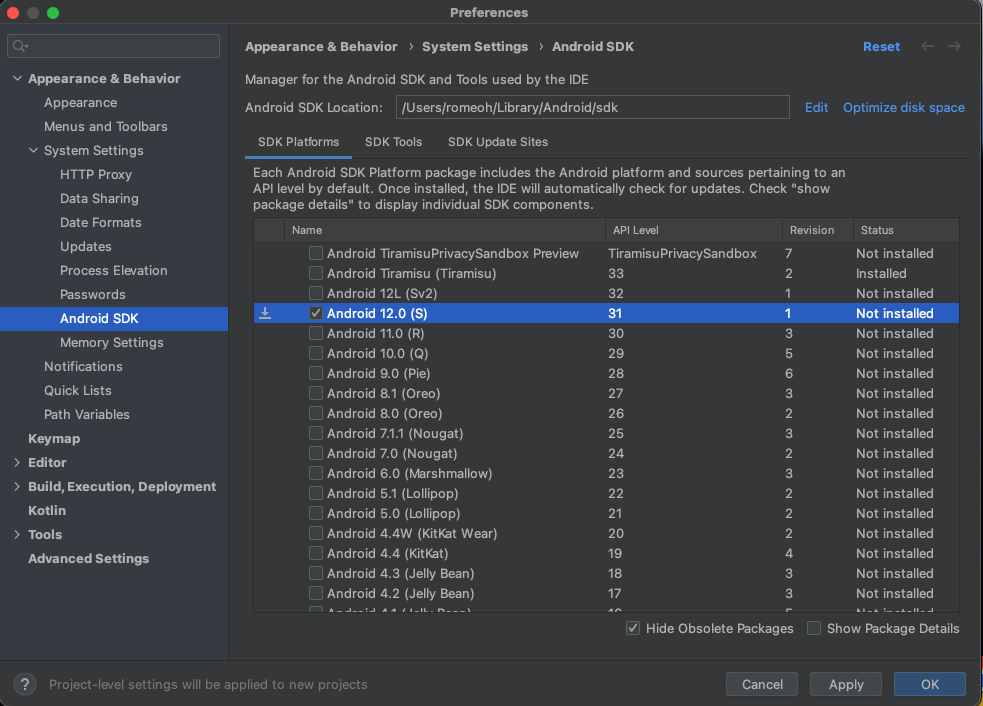Toggle the Android Tiramisu (Tiramisu) checkbox
Screen dimensions: 983x706
click(316, 273)
